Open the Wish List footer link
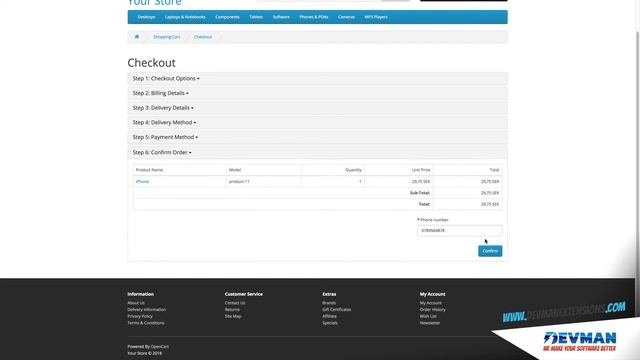The image size is (640, 360). [428, 316]
